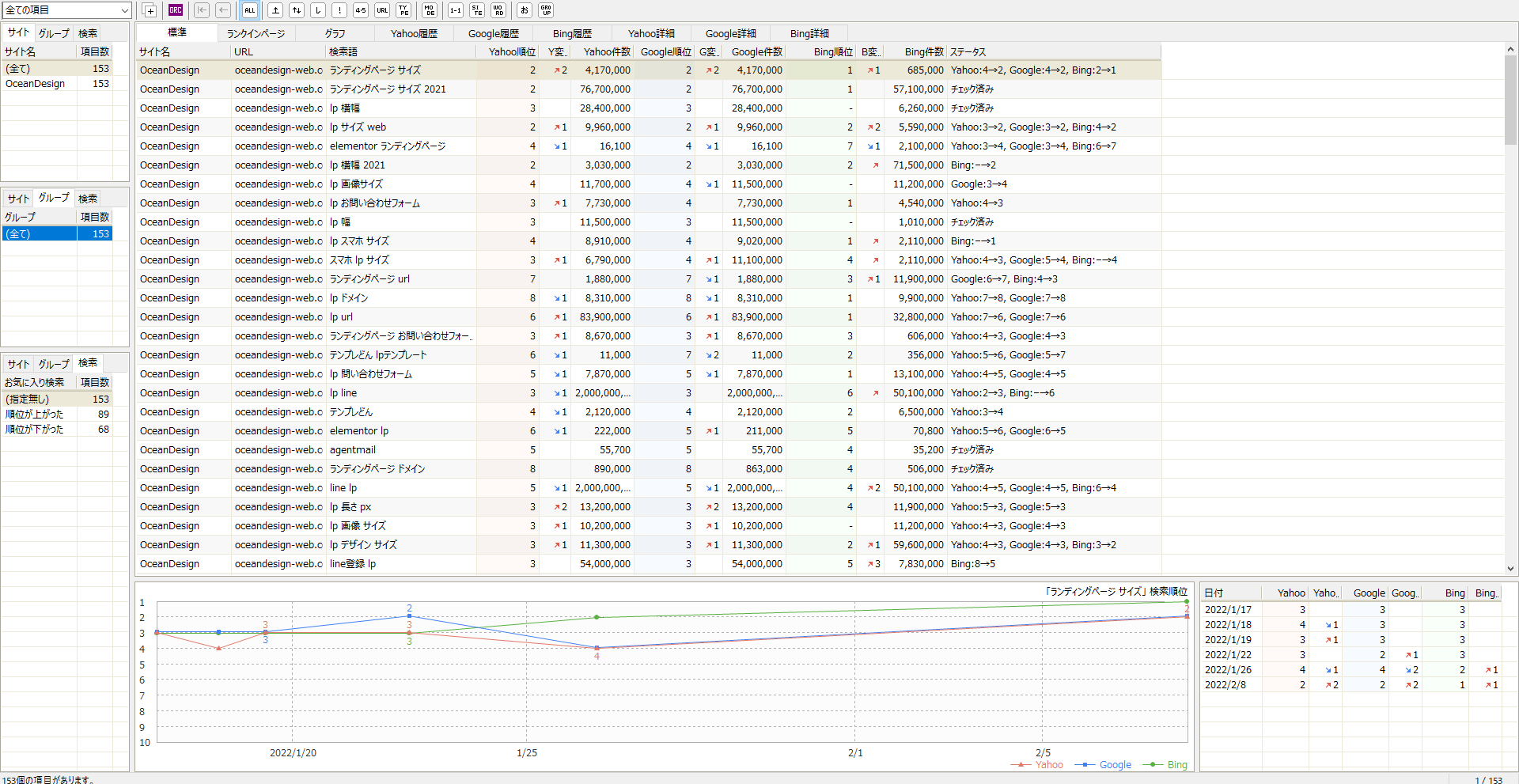Click the rank-up filter icon
Screen dimensions: 1519x784
pyautogui.click(x=275, y=10)
